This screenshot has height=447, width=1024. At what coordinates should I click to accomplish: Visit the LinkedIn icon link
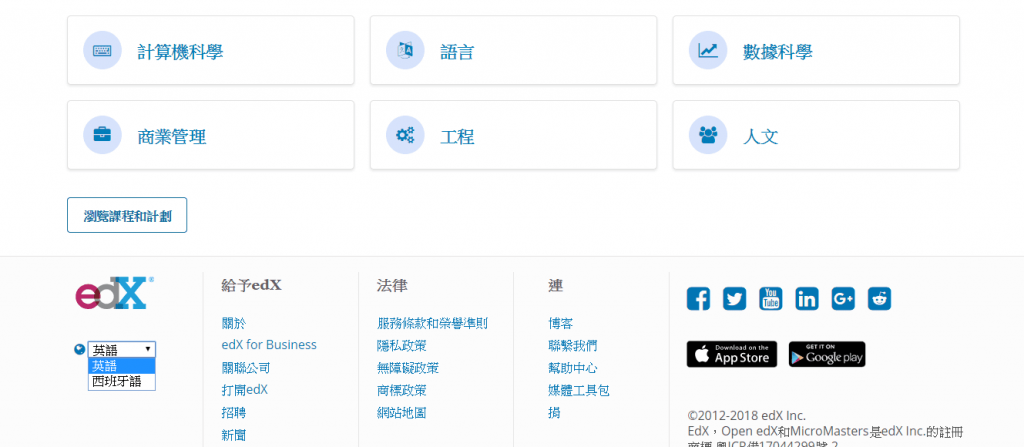807,299
